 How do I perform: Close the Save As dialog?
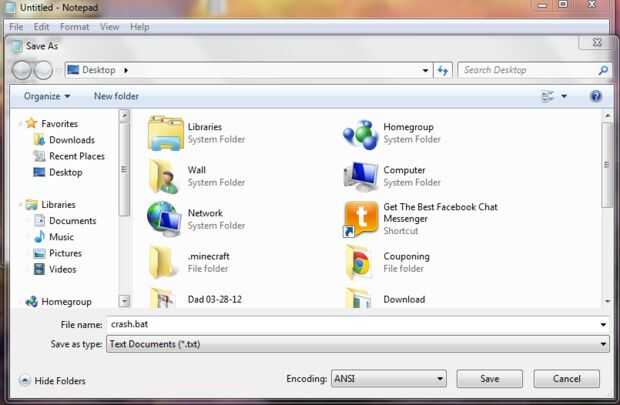[597, 42]
